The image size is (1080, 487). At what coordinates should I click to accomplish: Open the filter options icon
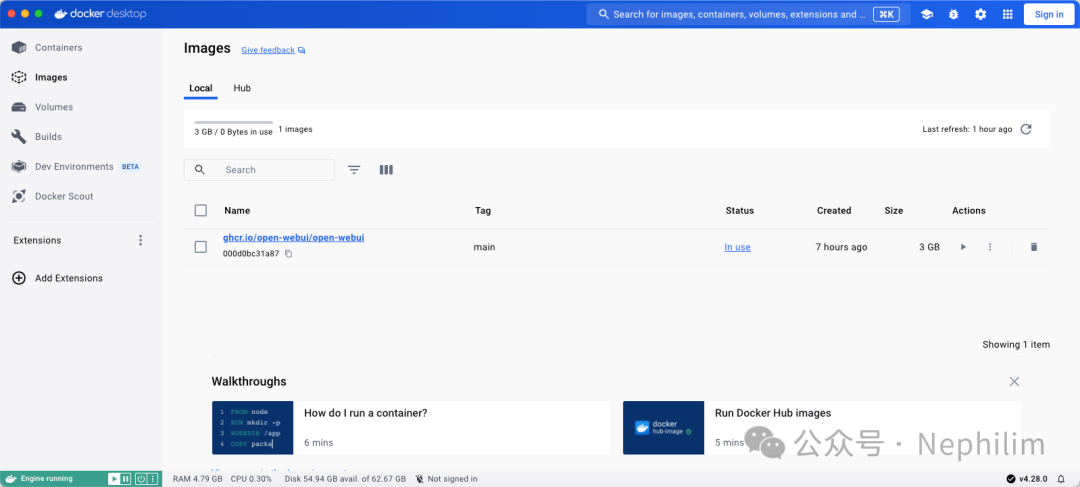coord(354,169)
